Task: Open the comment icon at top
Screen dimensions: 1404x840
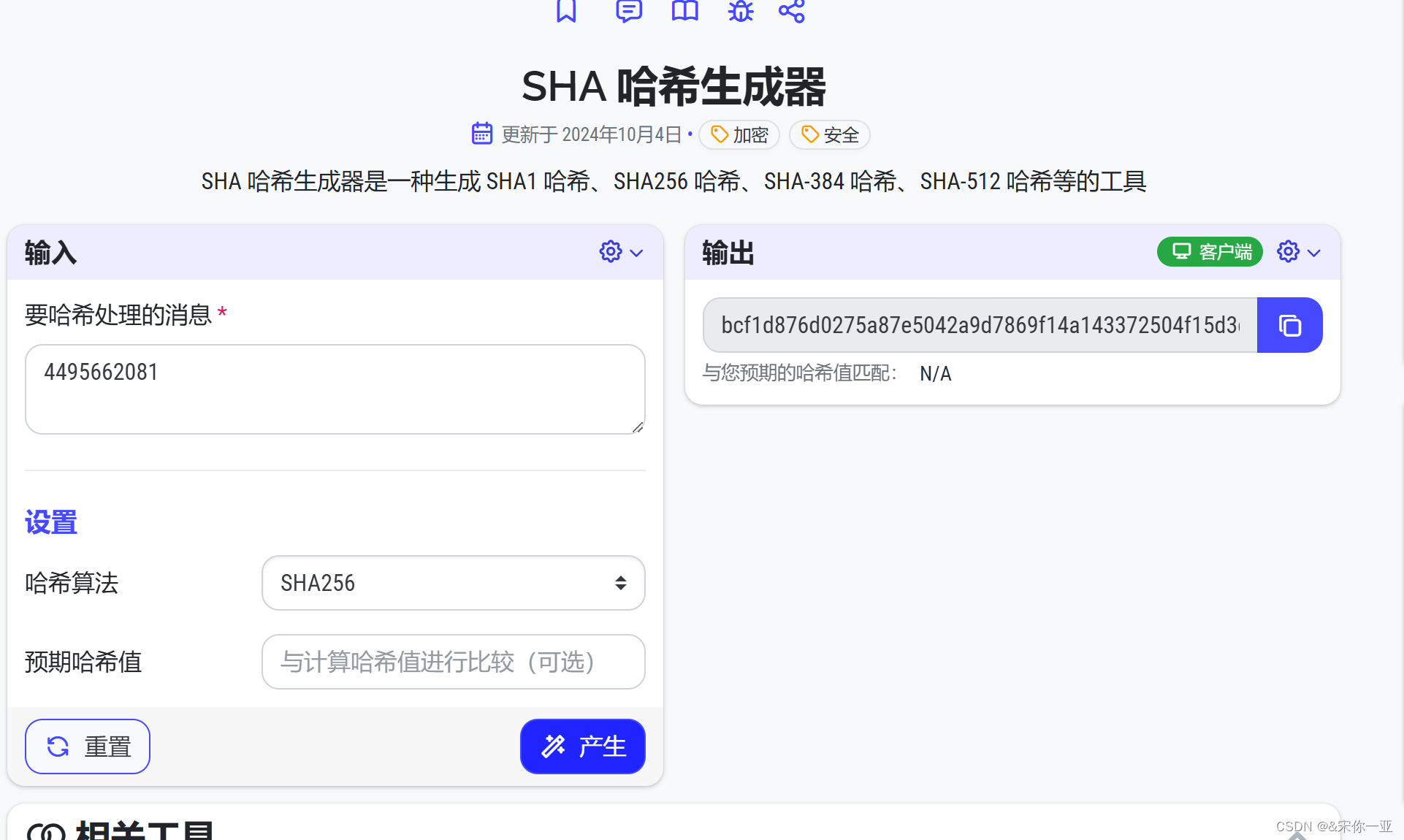Action: 628,10
